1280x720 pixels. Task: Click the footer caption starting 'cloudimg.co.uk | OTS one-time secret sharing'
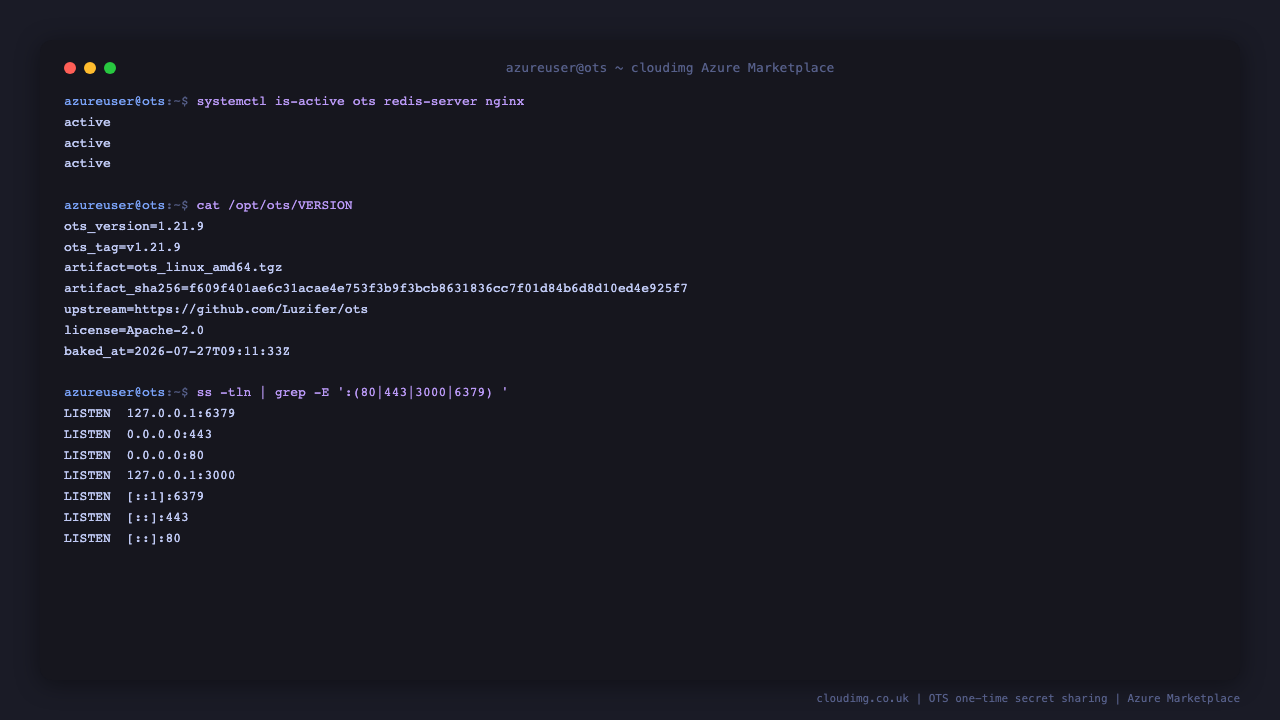click(x=1028, y=699)
